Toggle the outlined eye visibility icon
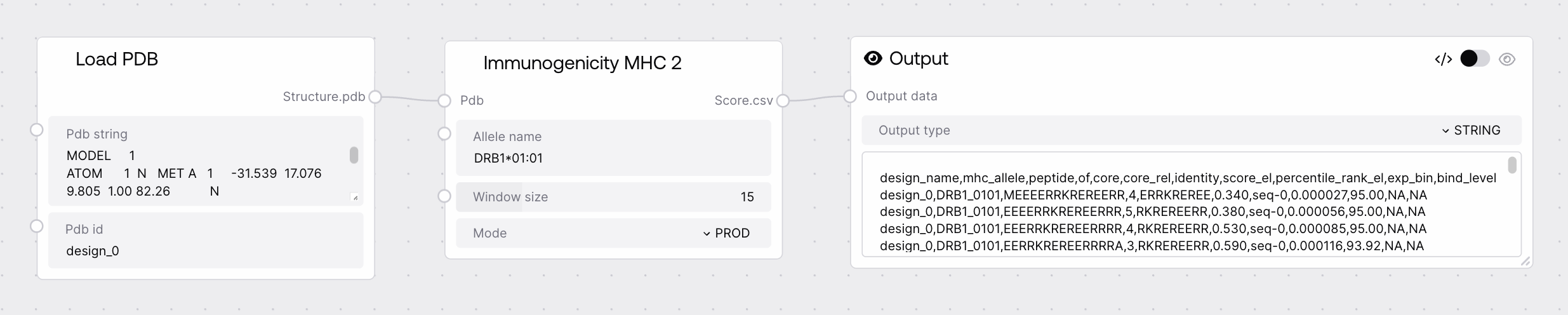The image size is (1568, 315). click(x=1507, y=59)
